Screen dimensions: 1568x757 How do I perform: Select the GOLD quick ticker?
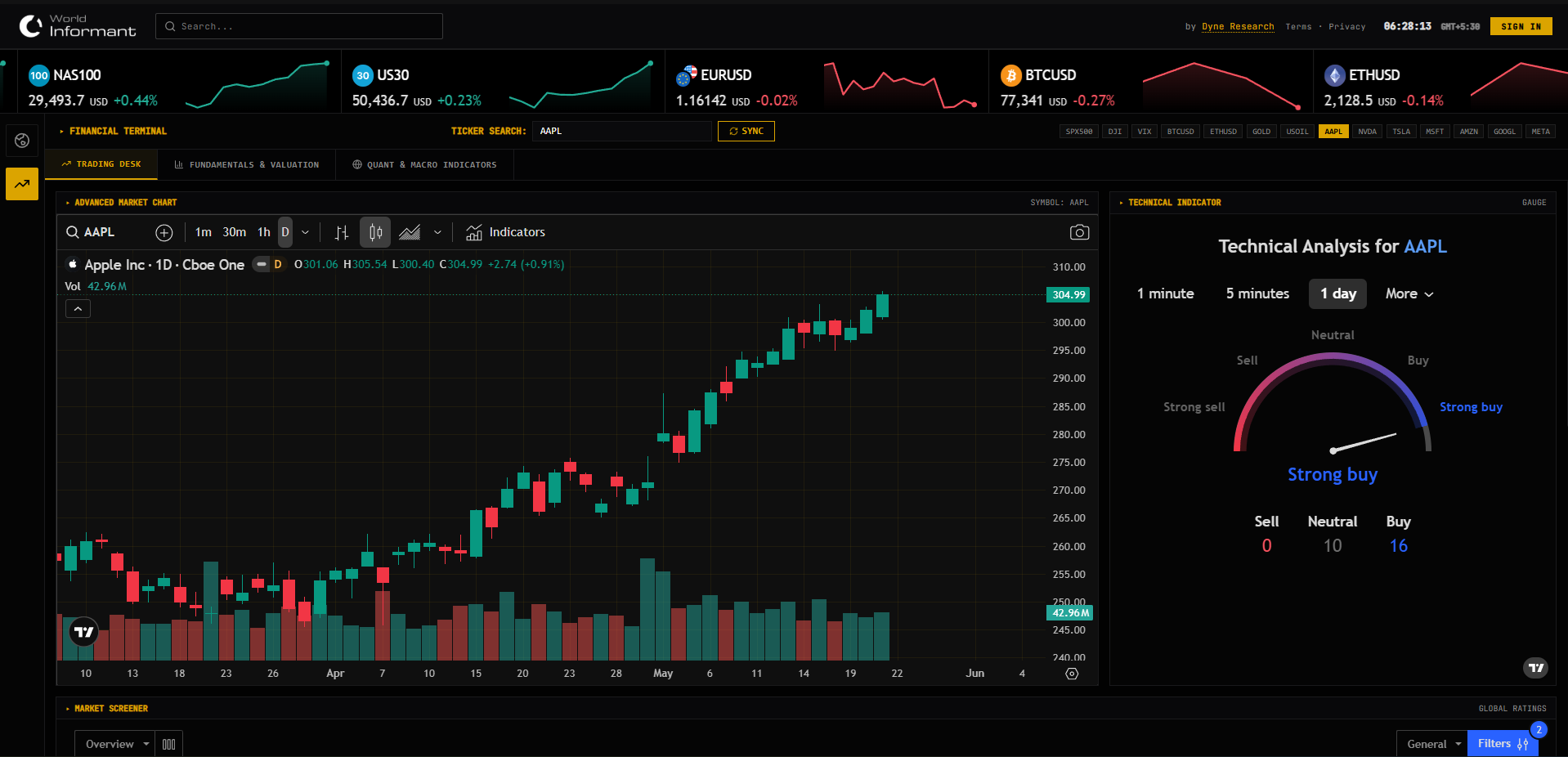[x=1261, y=132]
